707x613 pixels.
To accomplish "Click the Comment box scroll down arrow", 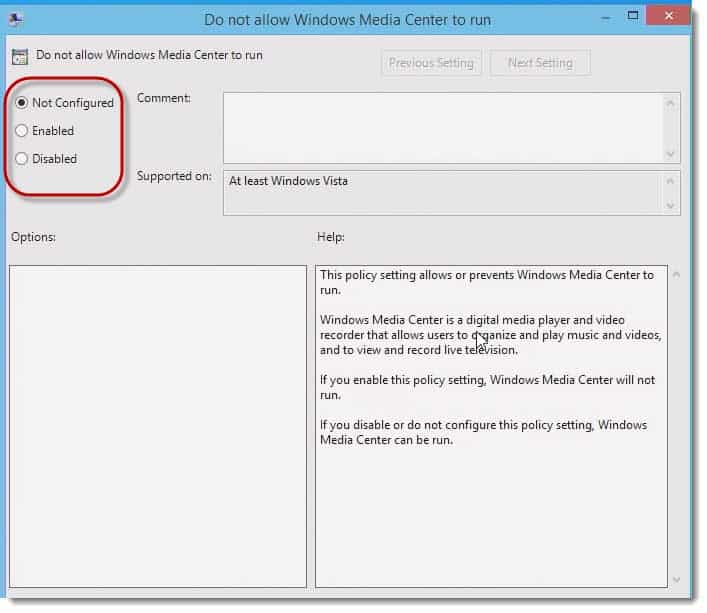I will 670,154.
